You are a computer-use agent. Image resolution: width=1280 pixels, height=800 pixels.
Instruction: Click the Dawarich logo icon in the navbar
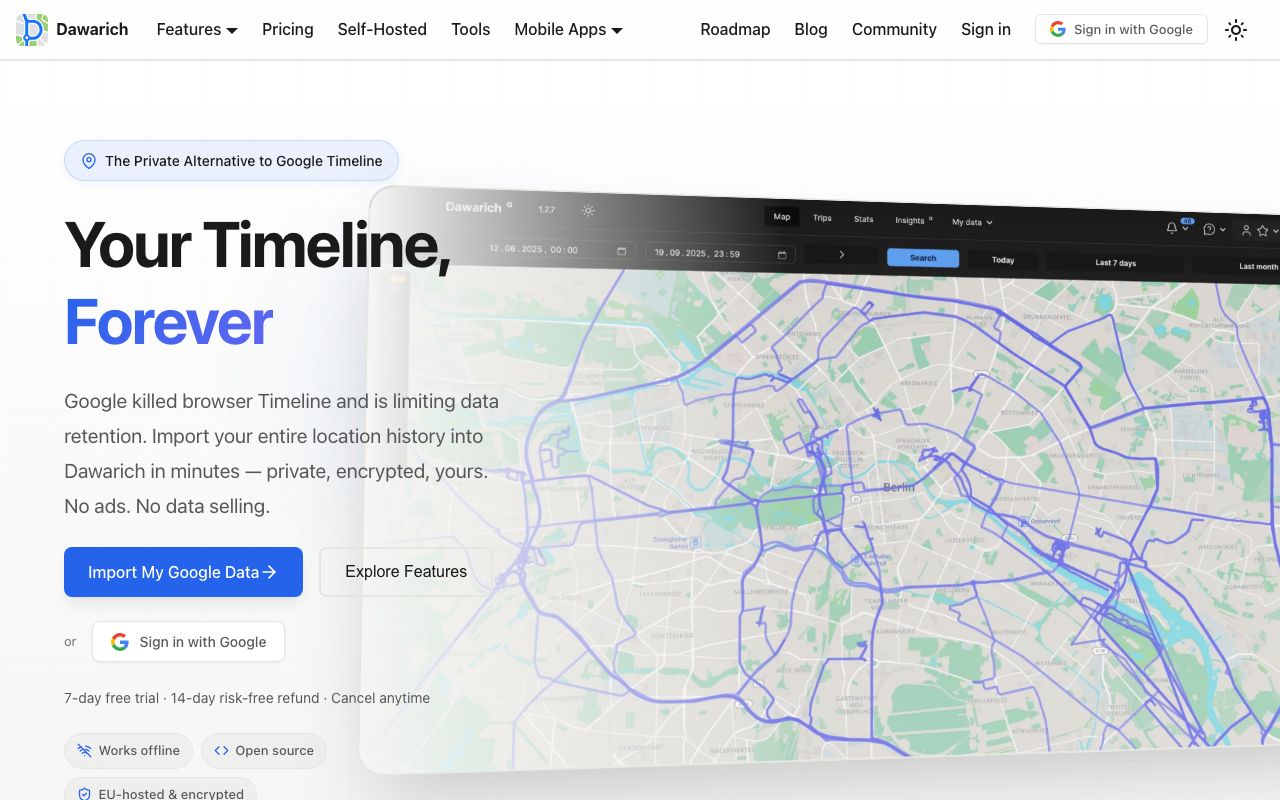[32, 30]
